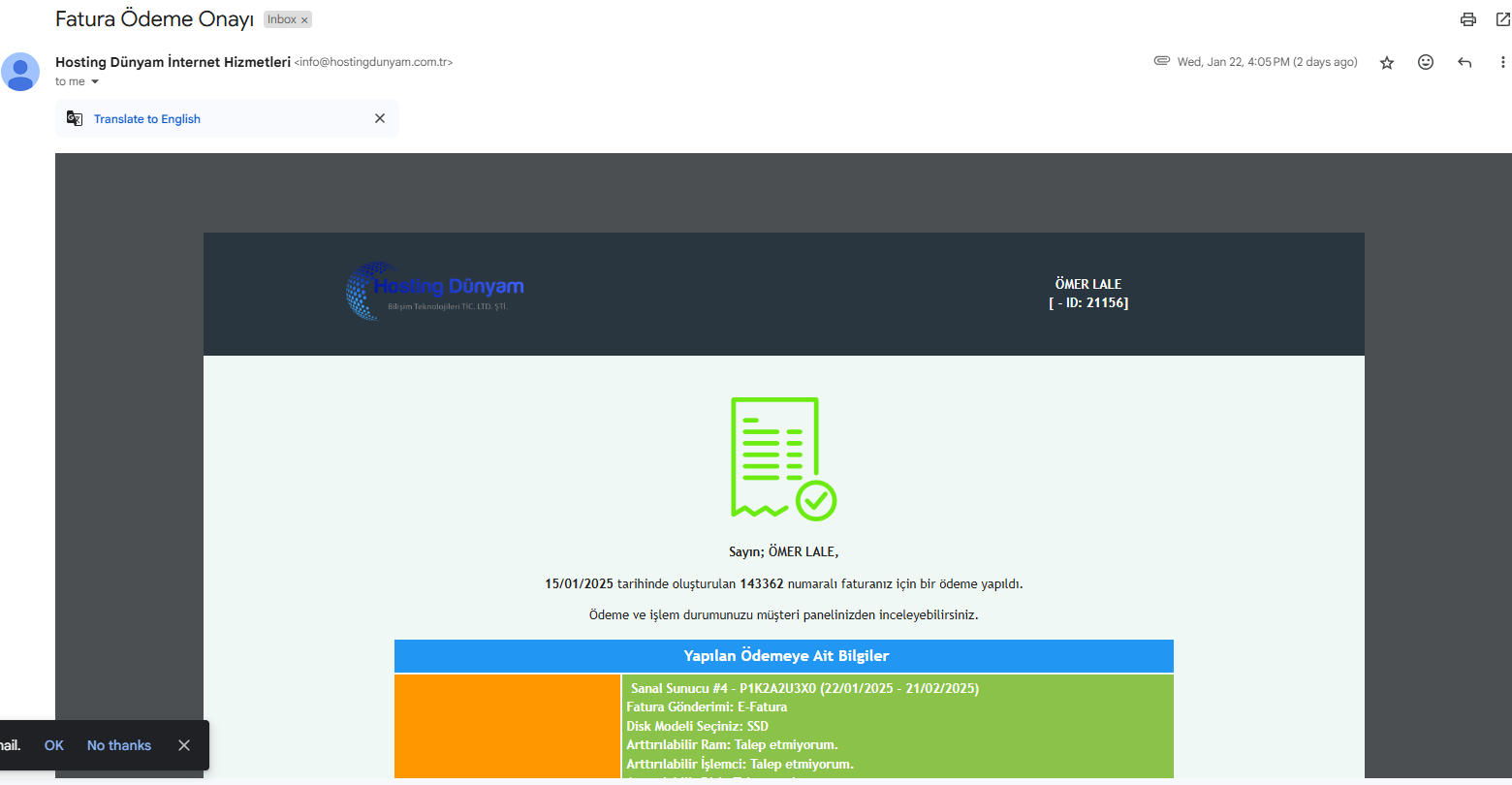Click sender name Hosting Dünyam İnternet Hizmetleri
The image size is (1512, 785).
(173, 62)
